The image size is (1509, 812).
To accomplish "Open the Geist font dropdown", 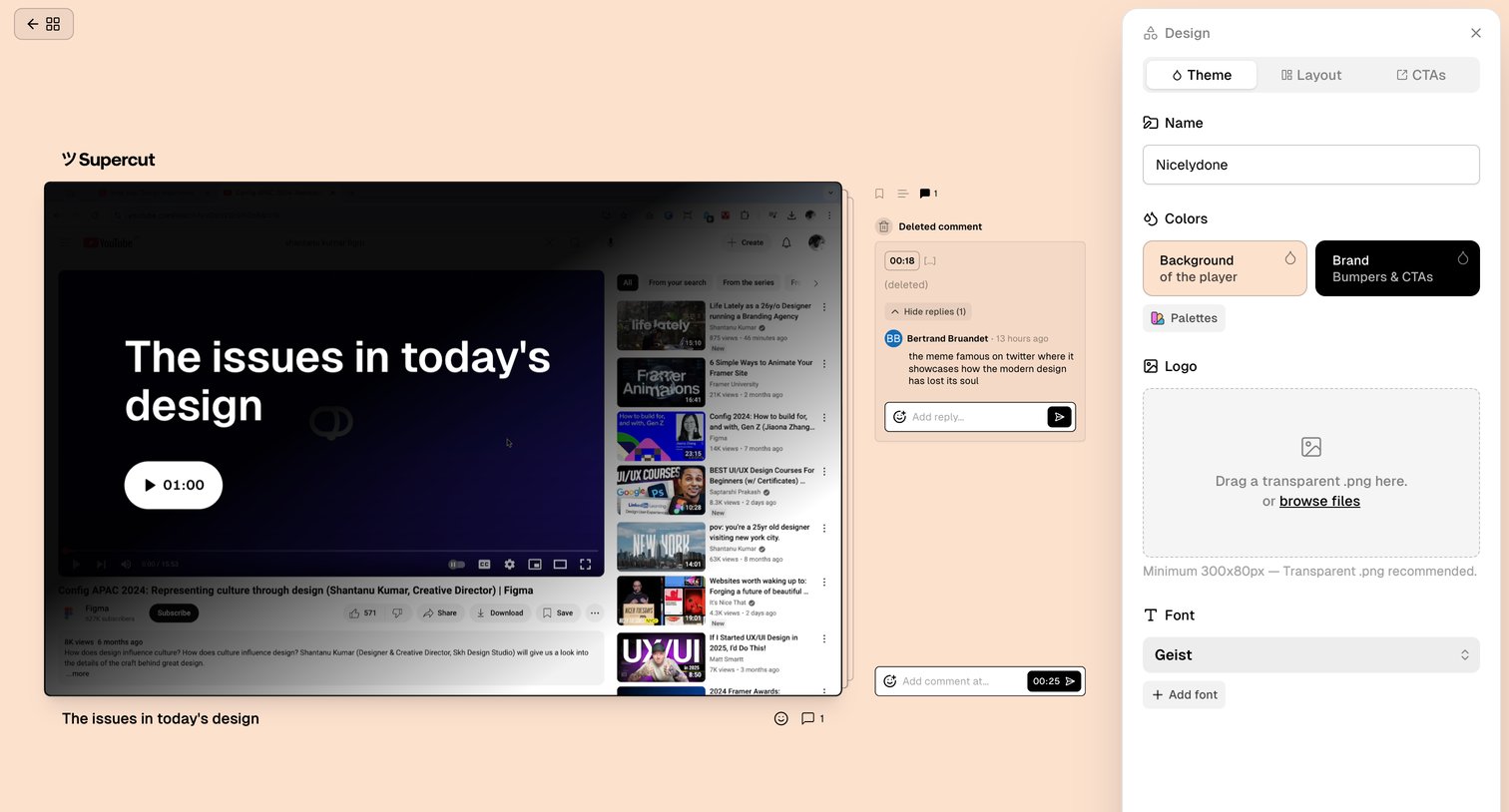I will point(1310,655).
